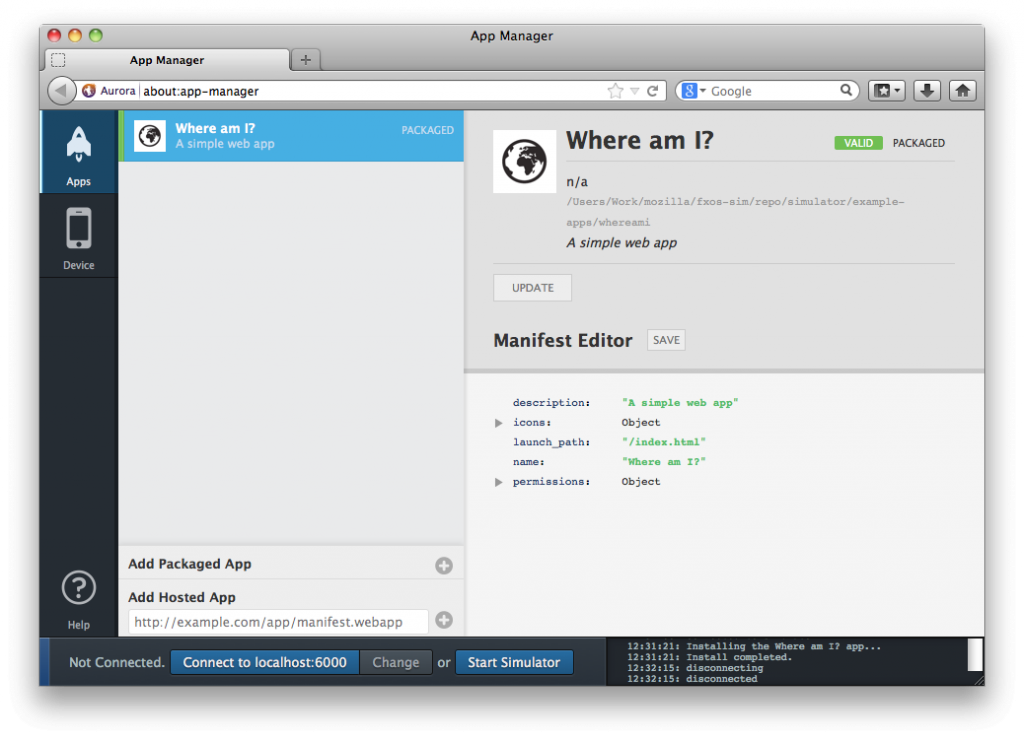Click the UPDATE button
Viewport: 1024px width, 740px height.
pos(532,288)
